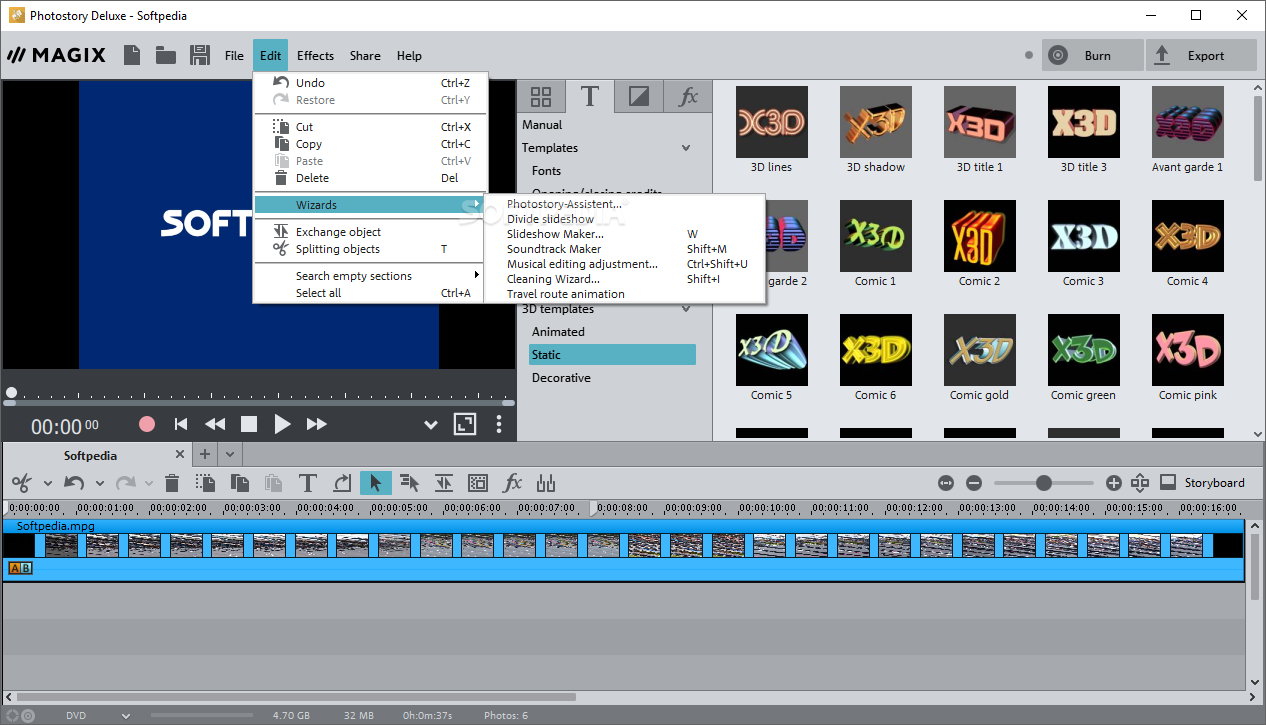1266x725 pixels.
Task: Open the fx effects tab in the media pool
Action: coord(688,97)
